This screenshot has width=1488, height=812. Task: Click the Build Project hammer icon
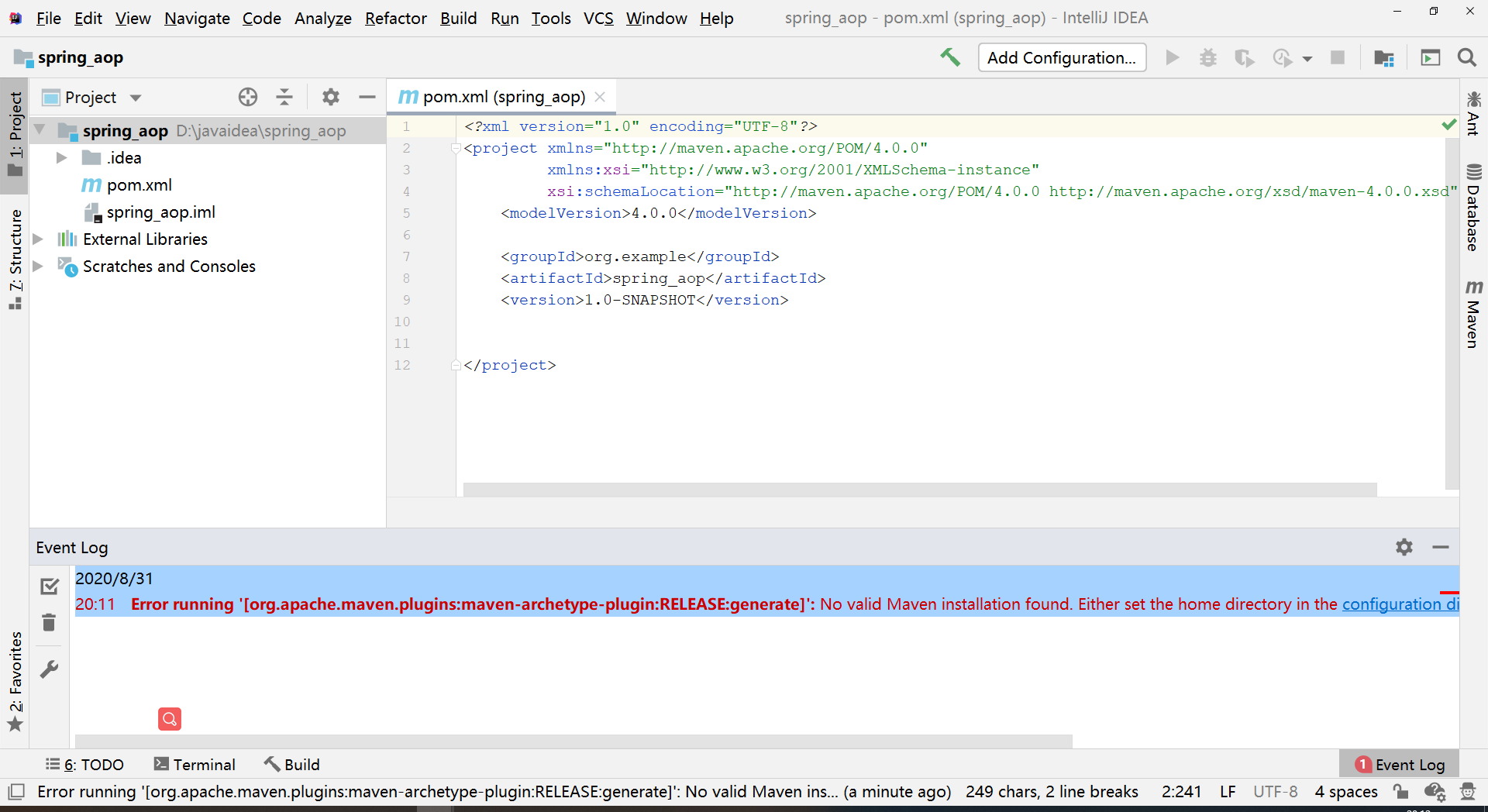coord(950,57)
